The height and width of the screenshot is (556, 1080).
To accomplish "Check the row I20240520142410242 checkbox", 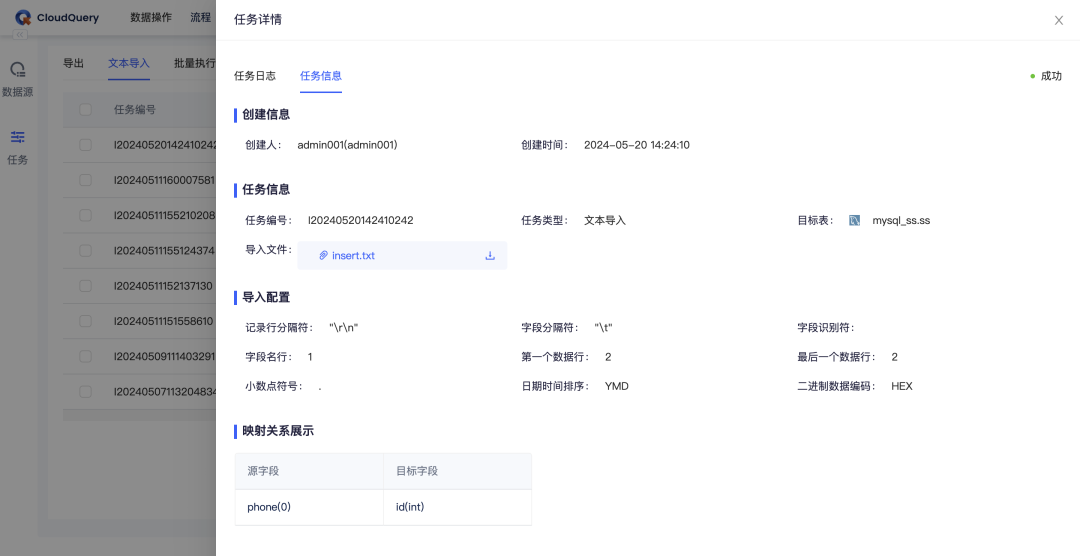I will coord(85,145).
